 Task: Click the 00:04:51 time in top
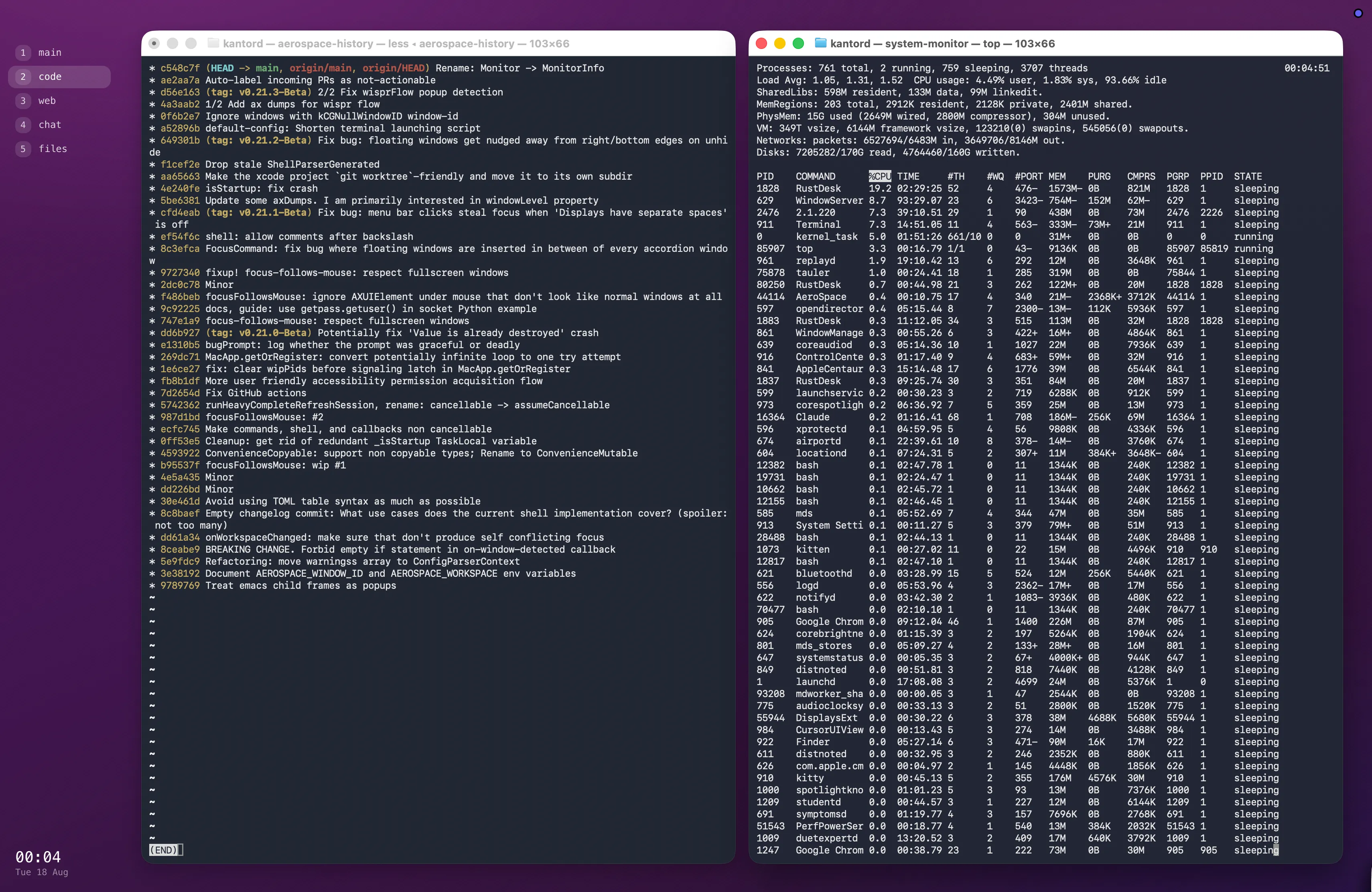[x=1306, y=68]
